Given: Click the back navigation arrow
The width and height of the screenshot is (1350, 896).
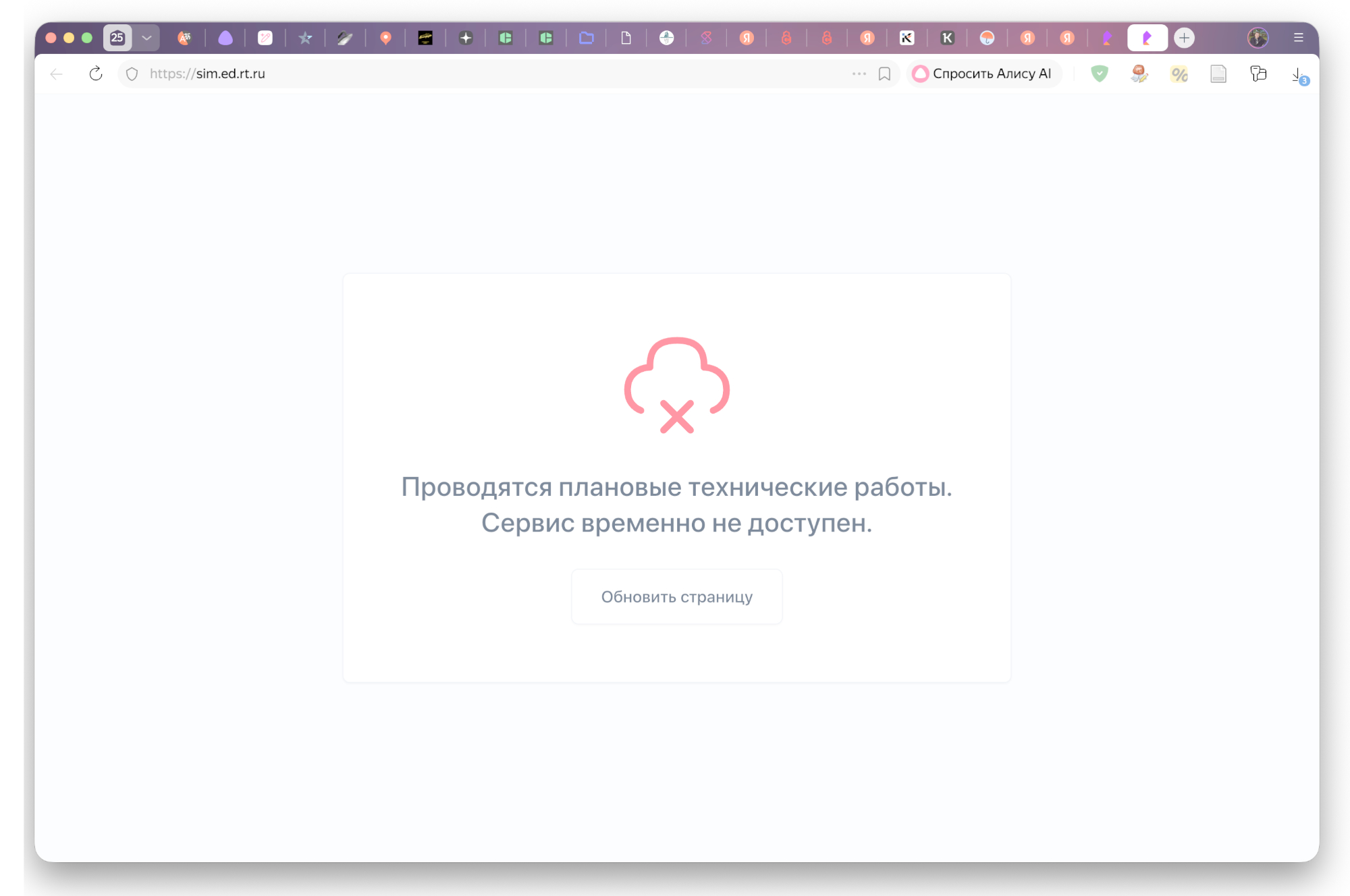Looking at the screenshot, I should pyautogui.click(x=57, y=74).
